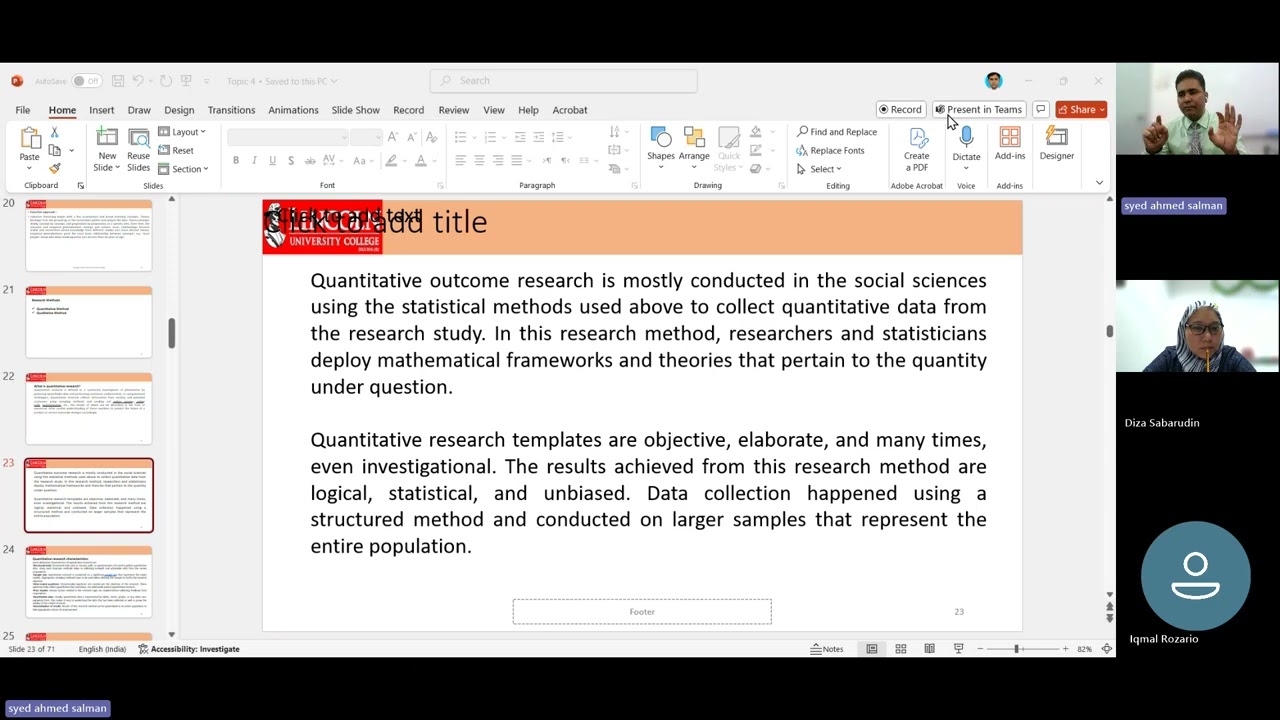Open the Shapes gallery icon

(661, 138)
